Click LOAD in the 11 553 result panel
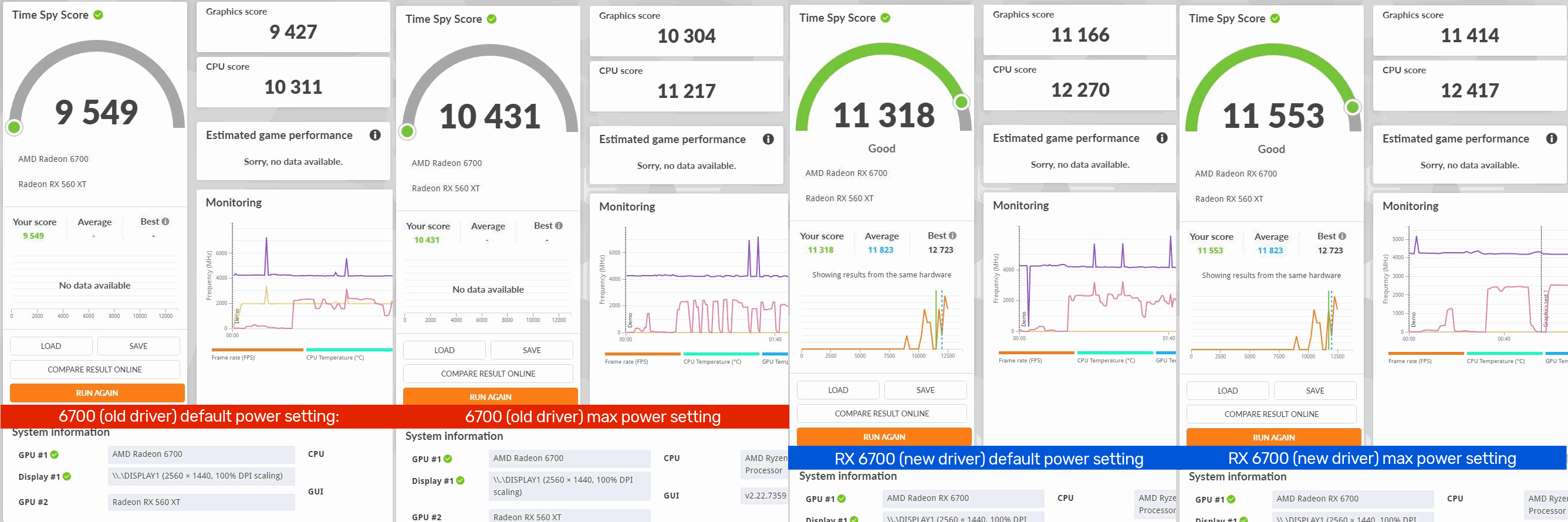 pyautogui.click(x=1228, y=391)
